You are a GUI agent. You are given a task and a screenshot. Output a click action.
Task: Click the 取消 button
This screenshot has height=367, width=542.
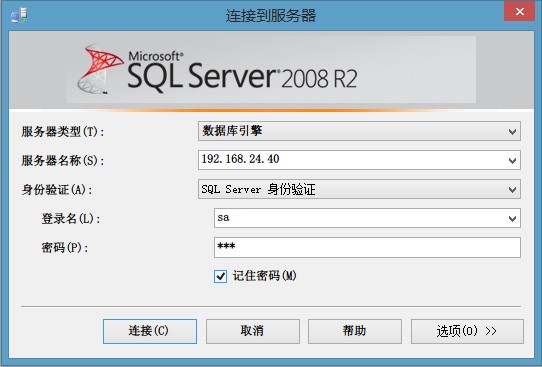[253, 331]
